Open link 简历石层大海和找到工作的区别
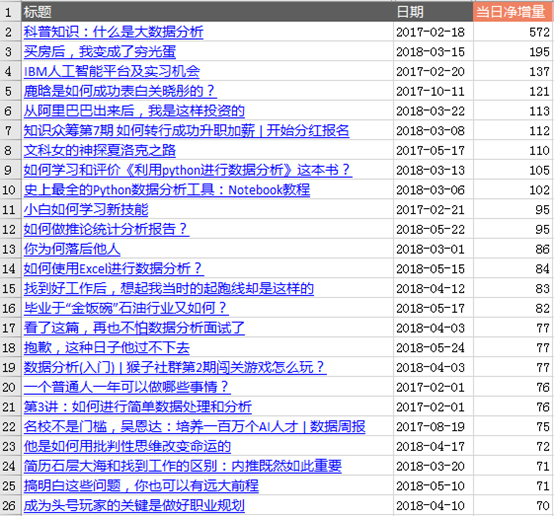554x516 pixels. coord(120,467)
